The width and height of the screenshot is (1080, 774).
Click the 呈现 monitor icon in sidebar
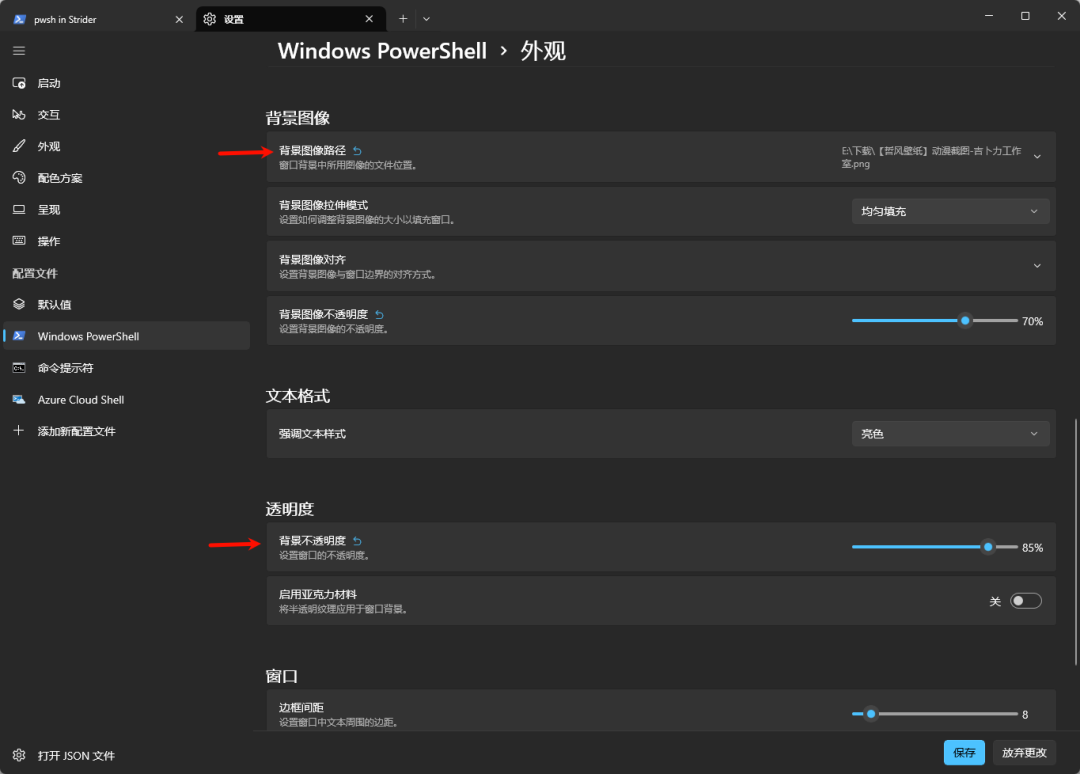[x=19, y=209]
